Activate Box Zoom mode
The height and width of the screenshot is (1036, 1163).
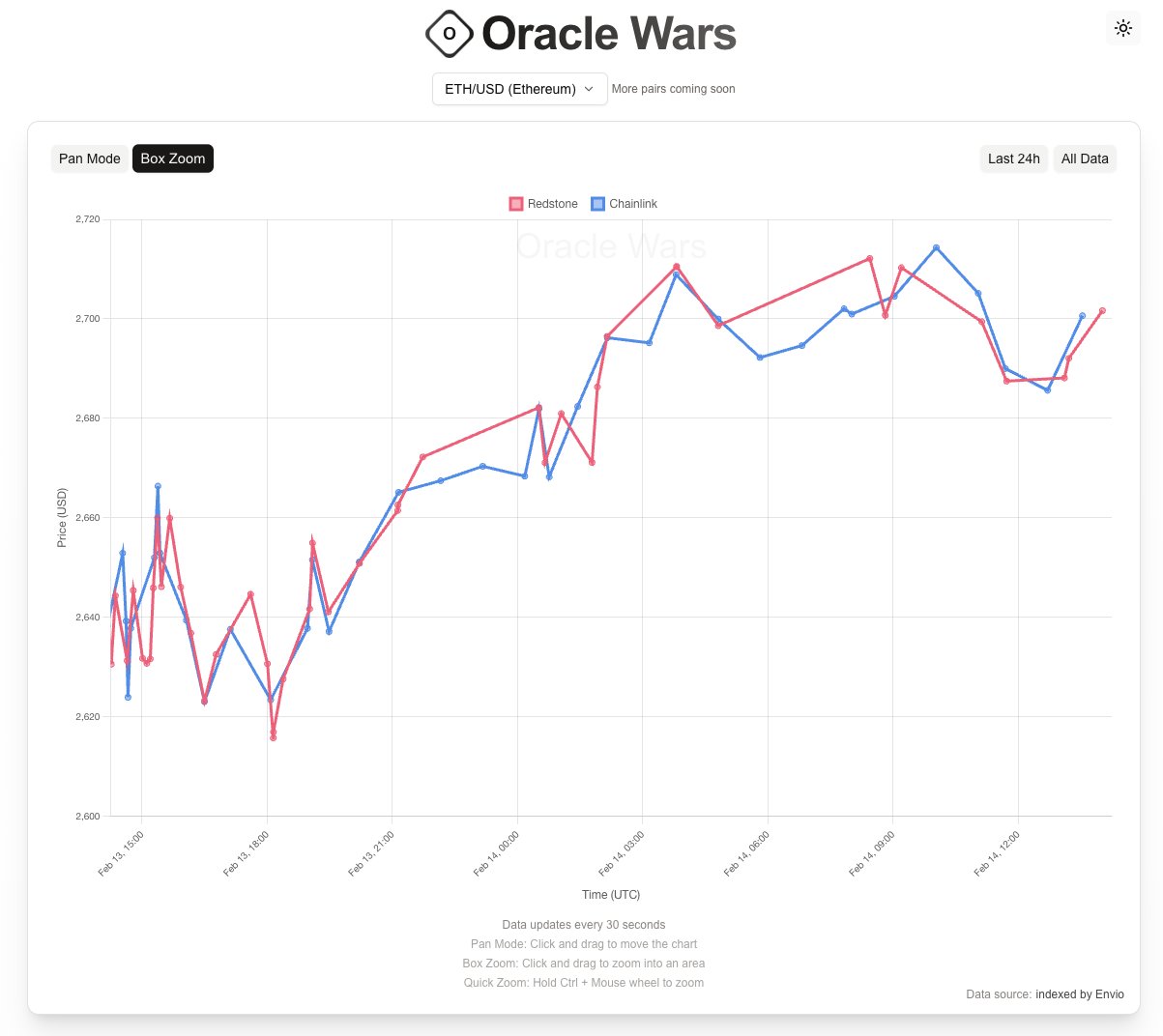click(172, 158)
